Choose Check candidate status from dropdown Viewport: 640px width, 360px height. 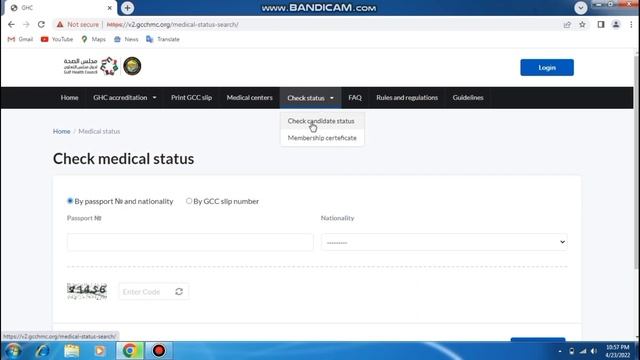321,121
